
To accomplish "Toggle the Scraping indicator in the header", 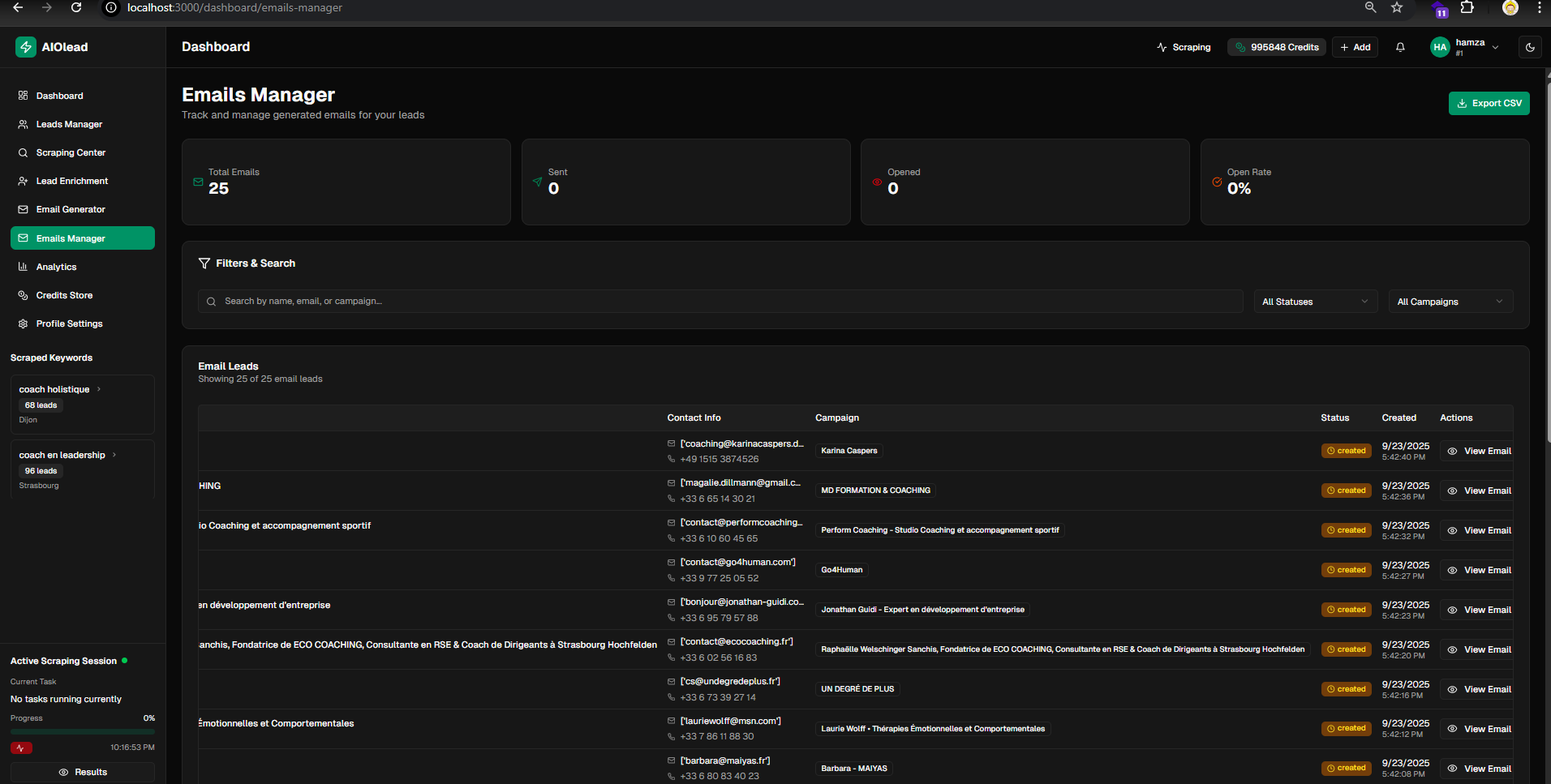I will tap(1184, 47).
